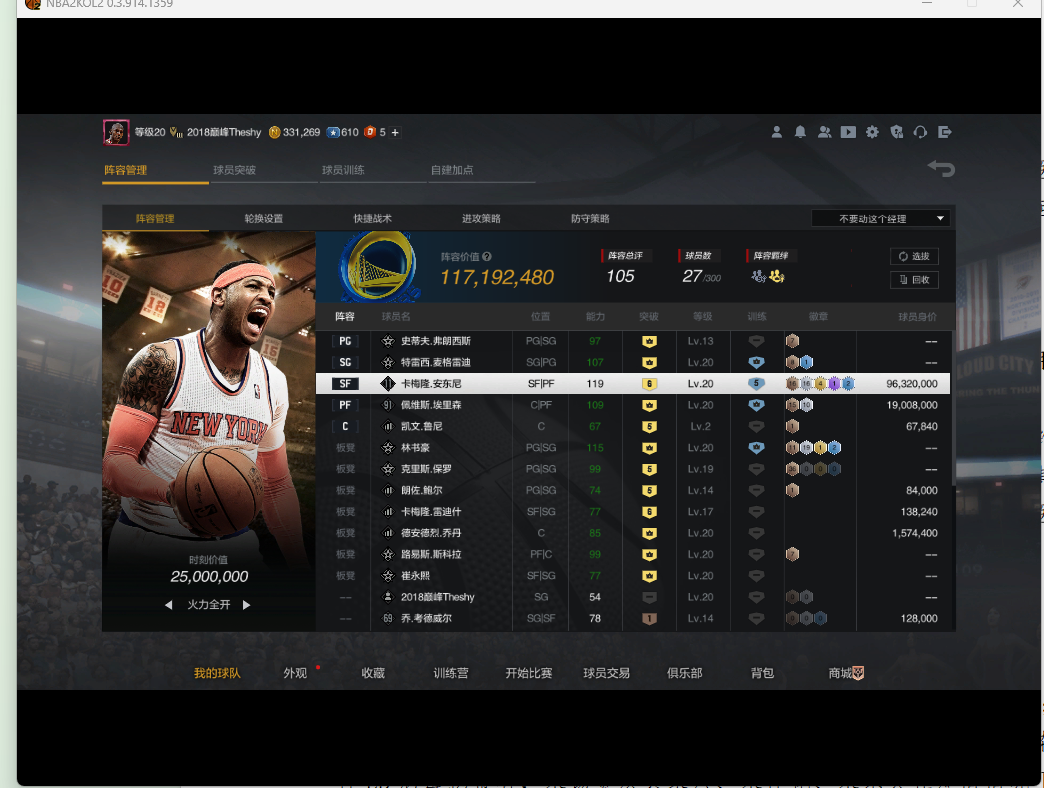
Task: Click the left arrow beside 火力全开
Action: [168, 605]
